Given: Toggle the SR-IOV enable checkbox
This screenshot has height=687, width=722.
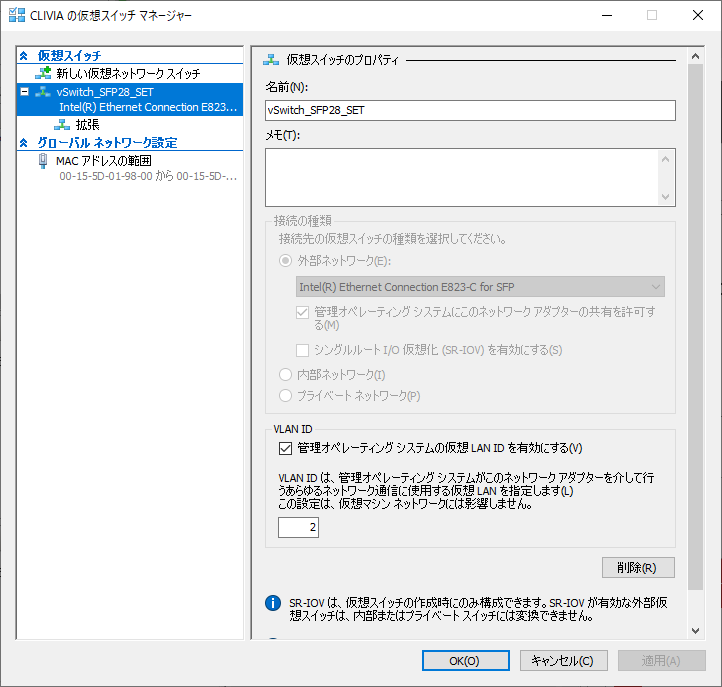Looking at the screenshot, I should (x=303, y=350).
